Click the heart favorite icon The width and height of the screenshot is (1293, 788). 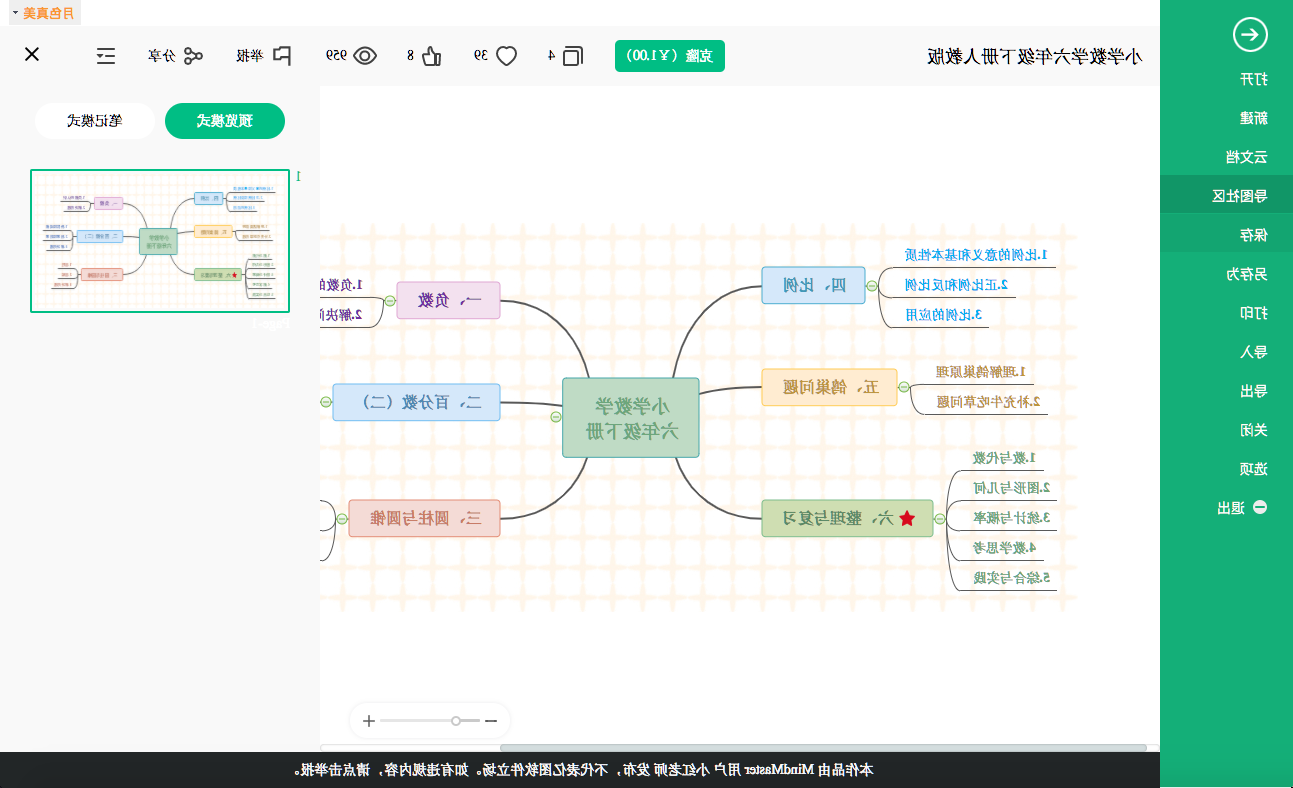[x=507, y=56]
